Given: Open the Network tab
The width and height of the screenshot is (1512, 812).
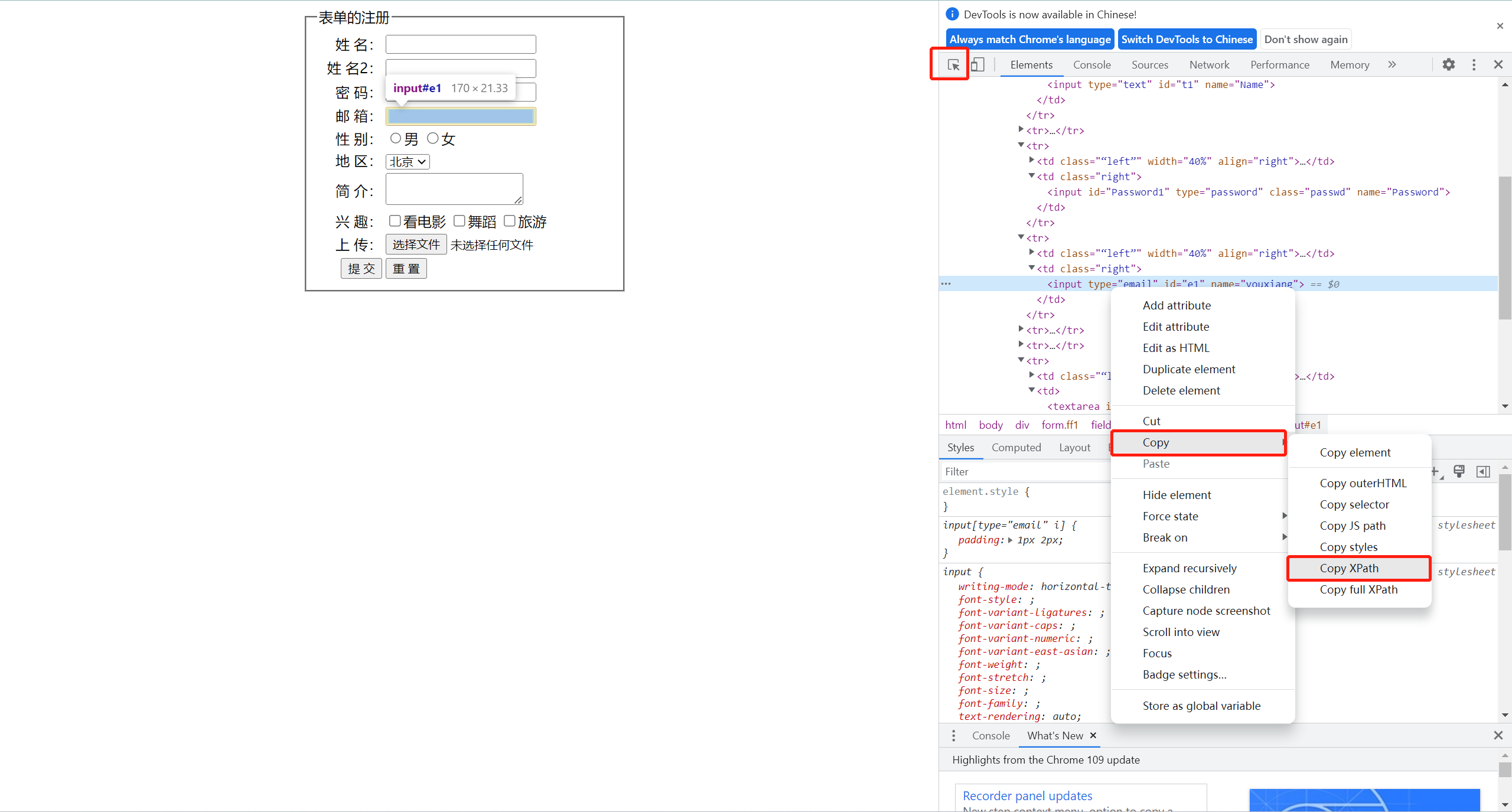Looking at the screenshot, I should [x=1209, y=65].
